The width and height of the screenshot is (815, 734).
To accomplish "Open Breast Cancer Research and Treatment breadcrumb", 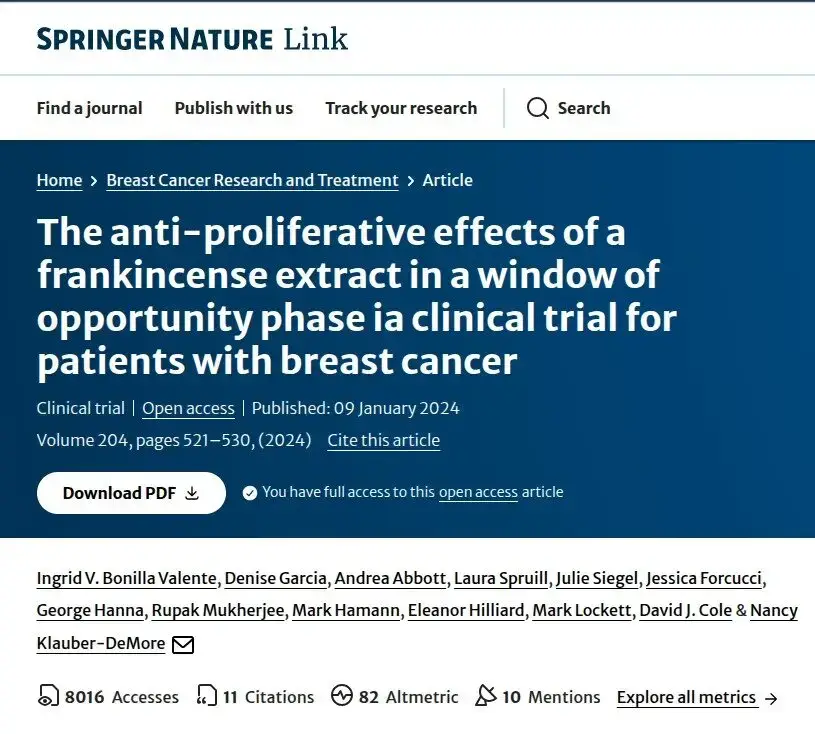I will [253, 180].
